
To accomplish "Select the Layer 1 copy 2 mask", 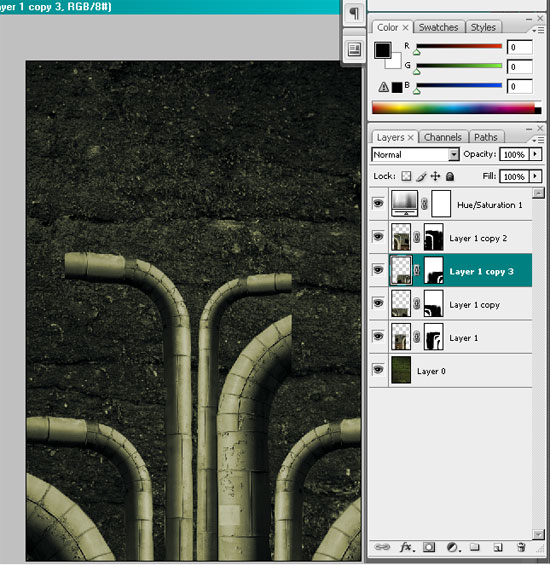I will [x=434, y=237].
